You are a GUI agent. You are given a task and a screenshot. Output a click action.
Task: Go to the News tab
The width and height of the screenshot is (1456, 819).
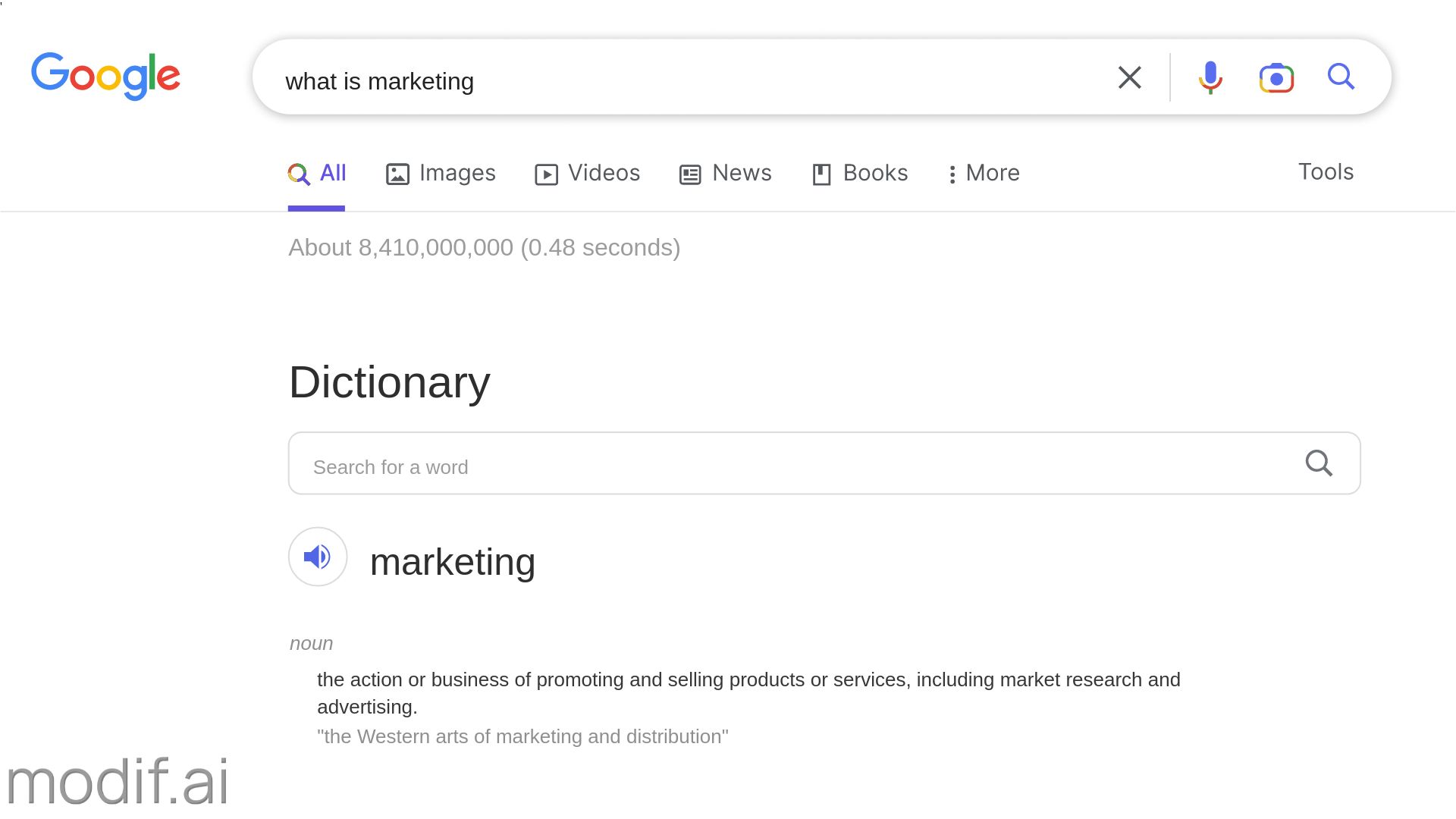coord(742,173)
